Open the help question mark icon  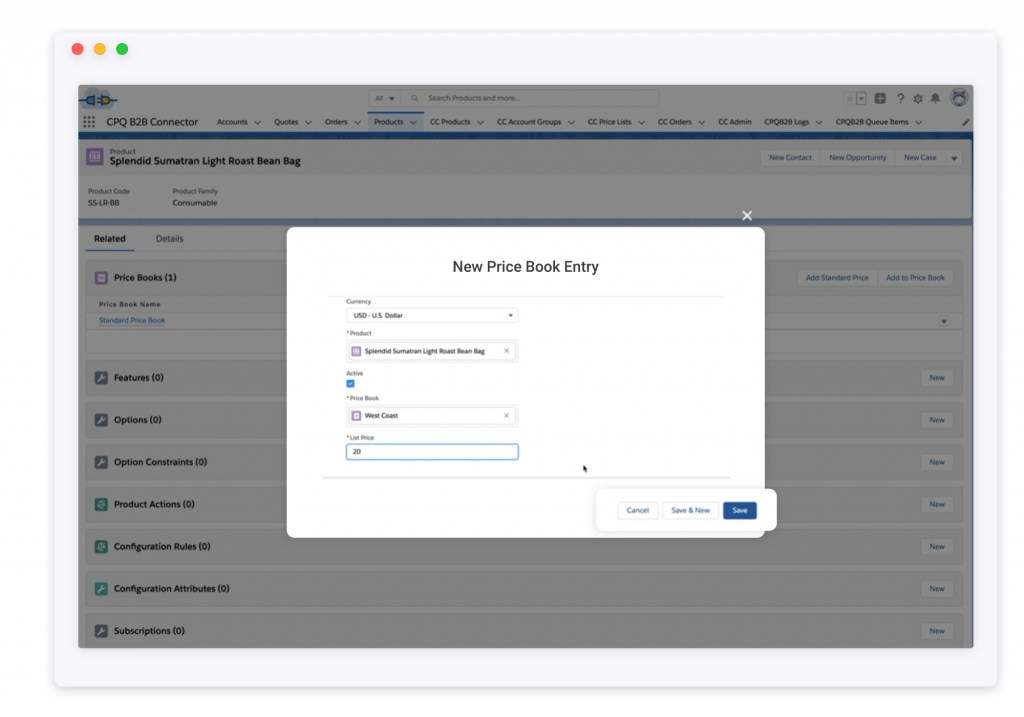[x=901, y=99]
